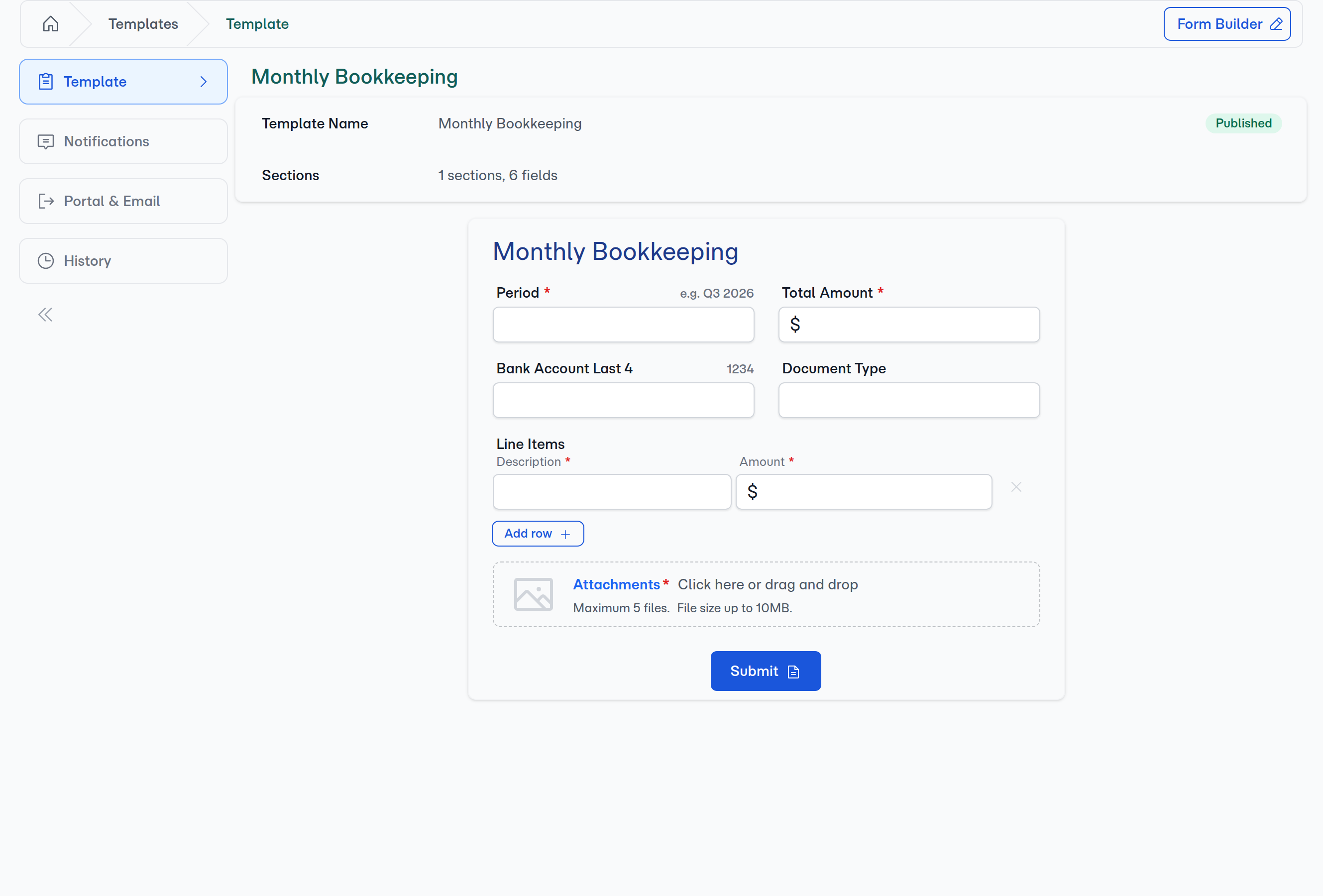Select the Template sidebar tab
The height and width of the screenshot is (896, 1323).
123,82
